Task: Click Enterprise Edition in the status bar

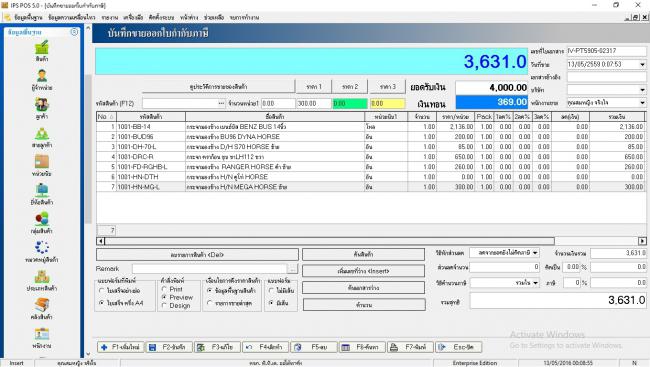Action: click(x=475, y=363)
